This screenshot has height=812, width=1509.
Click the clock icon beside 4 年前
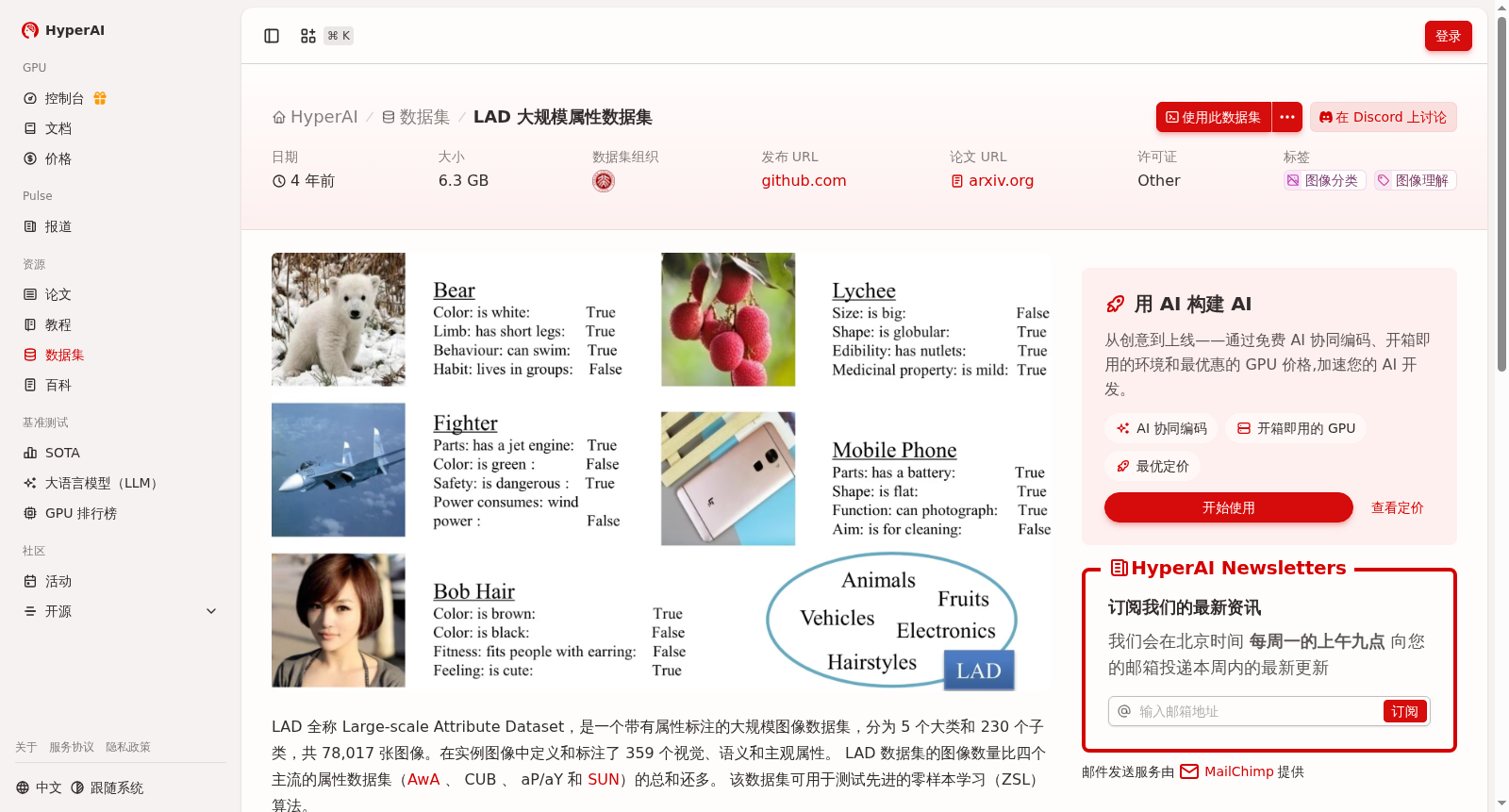[x=279, y=181]
